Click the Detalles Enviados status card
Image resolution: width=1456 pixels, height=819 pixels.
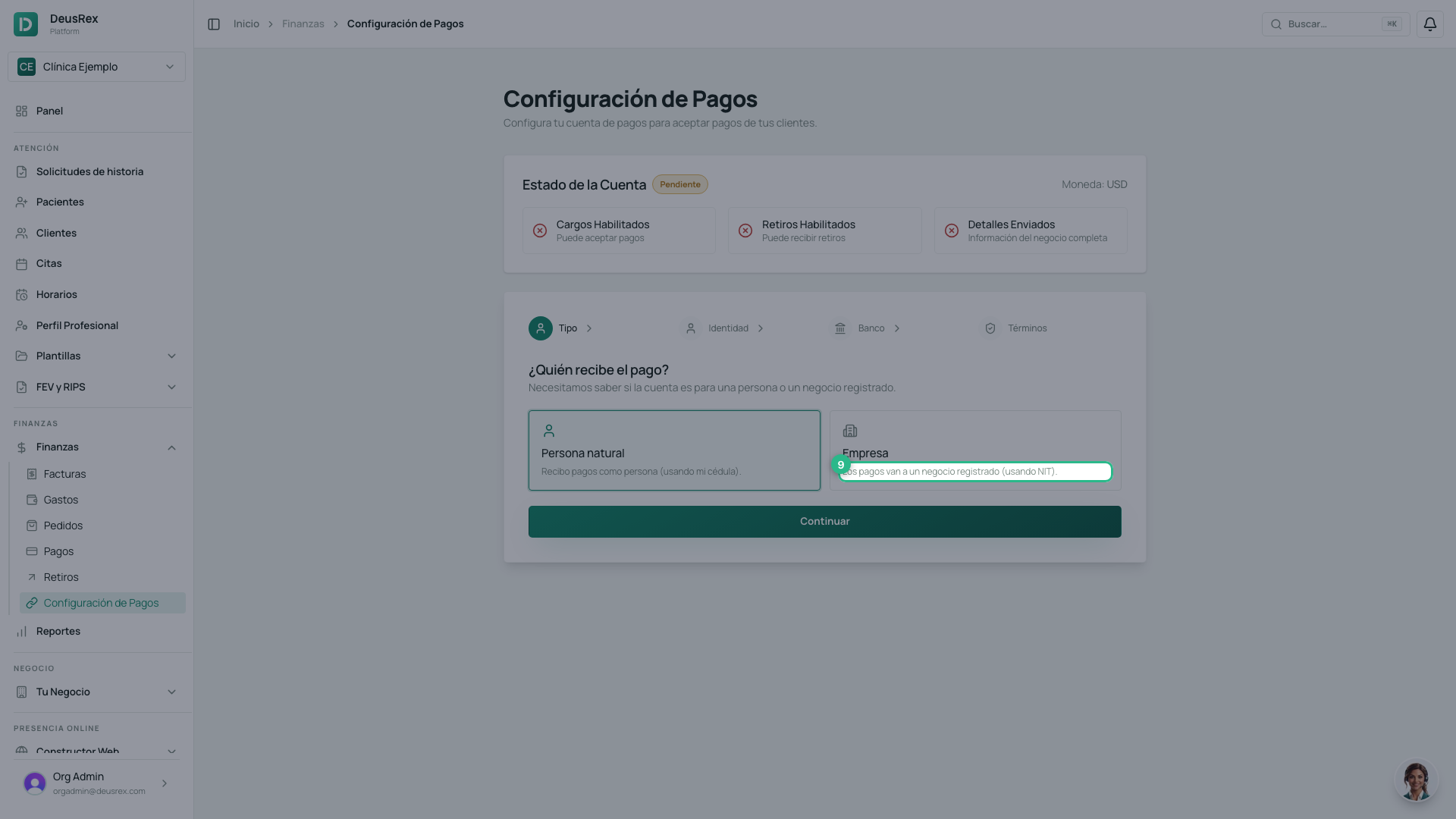tap(1031, 231)
